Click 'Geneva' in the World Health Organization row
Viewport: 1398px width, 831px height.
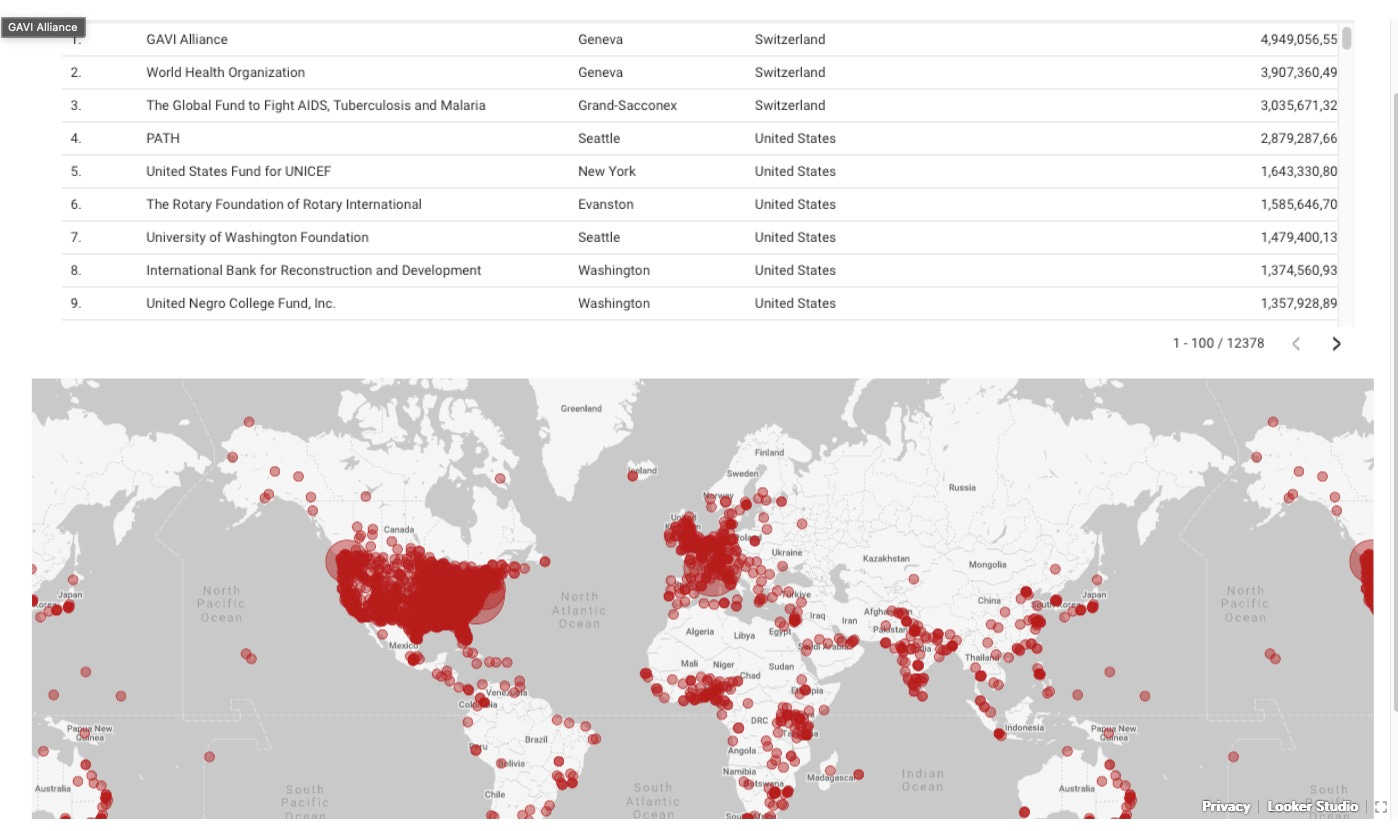tap(600, 72)
